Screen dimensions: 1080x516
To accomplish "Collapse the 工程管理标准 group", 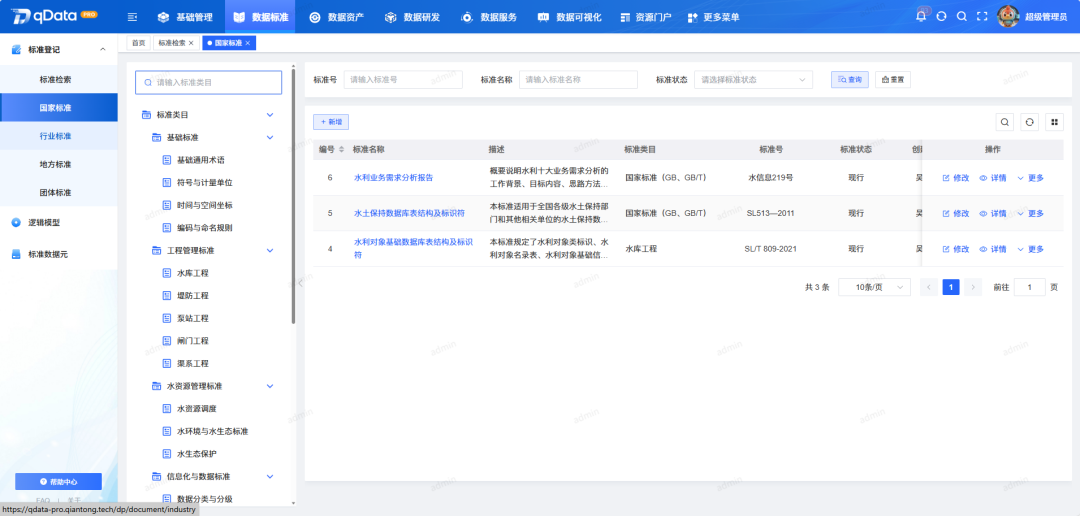I will point(270,251).
